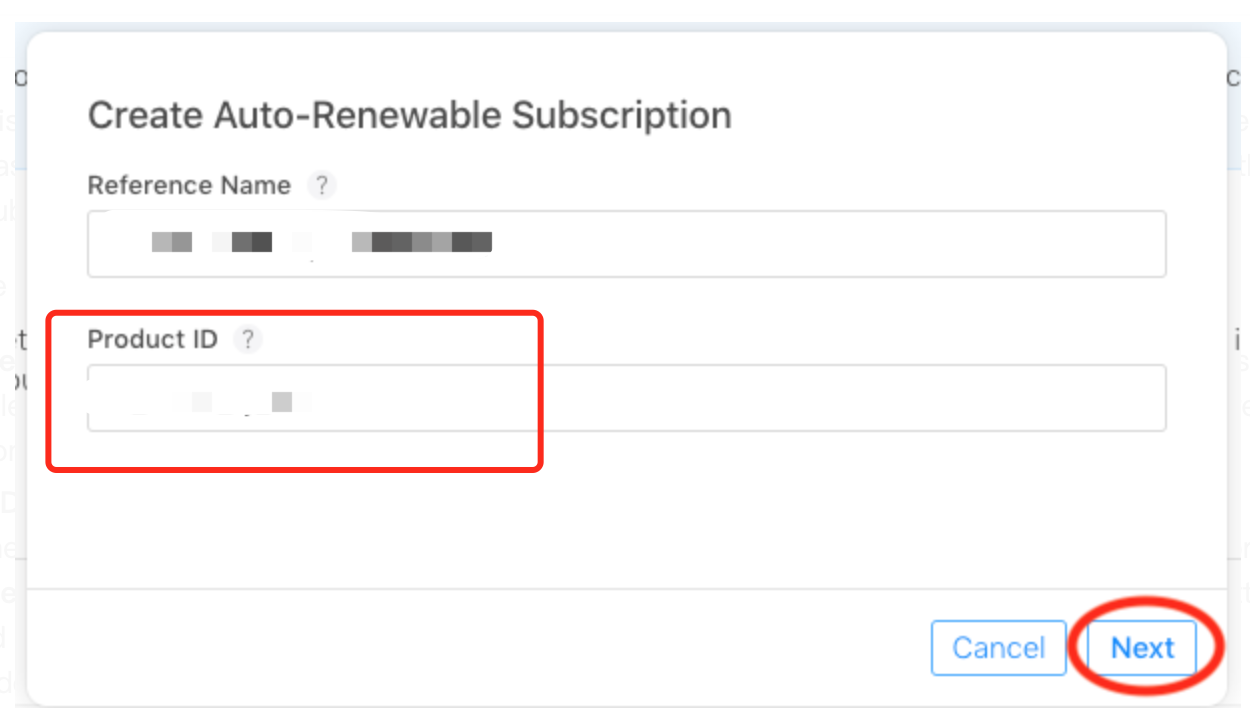Open the Product ID help tooltip icon

click(247, 340)
